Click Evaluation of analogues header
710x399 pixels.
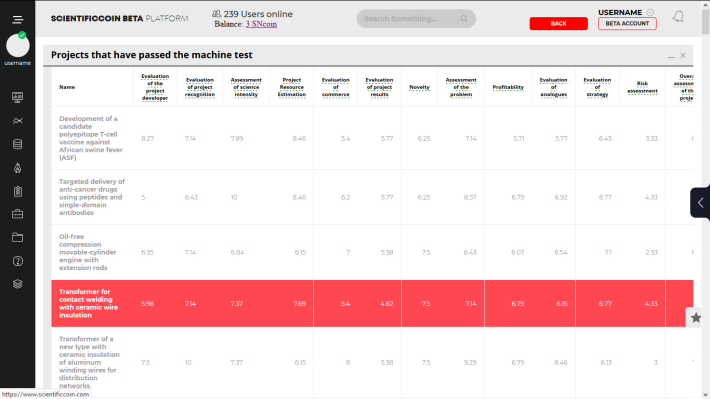553,87
